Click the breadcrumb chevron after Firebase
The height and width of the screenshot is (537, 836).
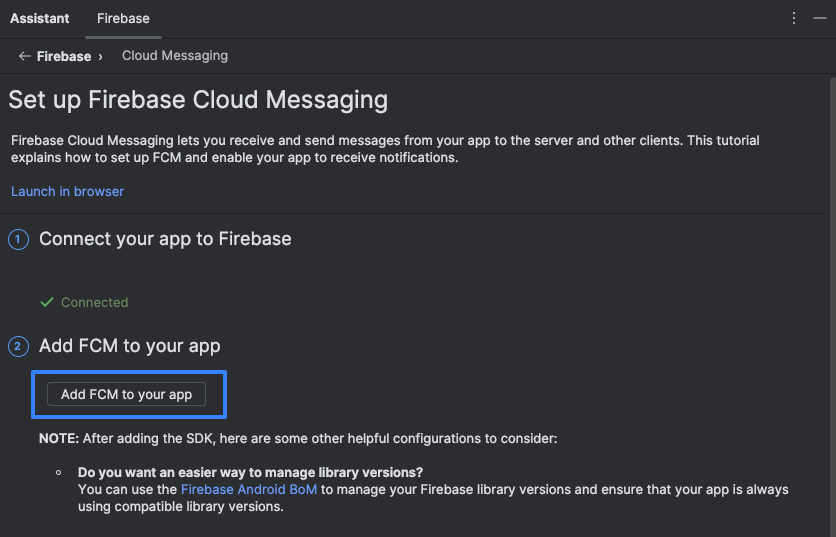coord(100,57)
